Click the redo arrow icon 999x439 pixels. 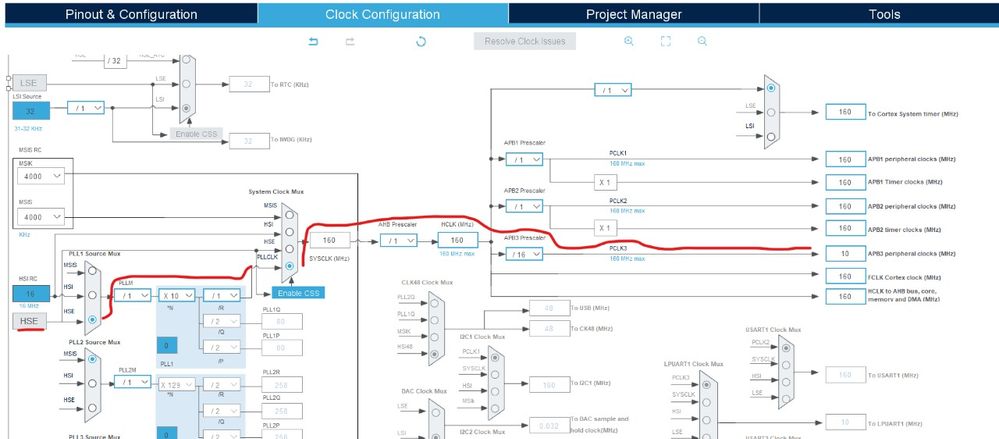pyautogui.click(x=350, y=41)
